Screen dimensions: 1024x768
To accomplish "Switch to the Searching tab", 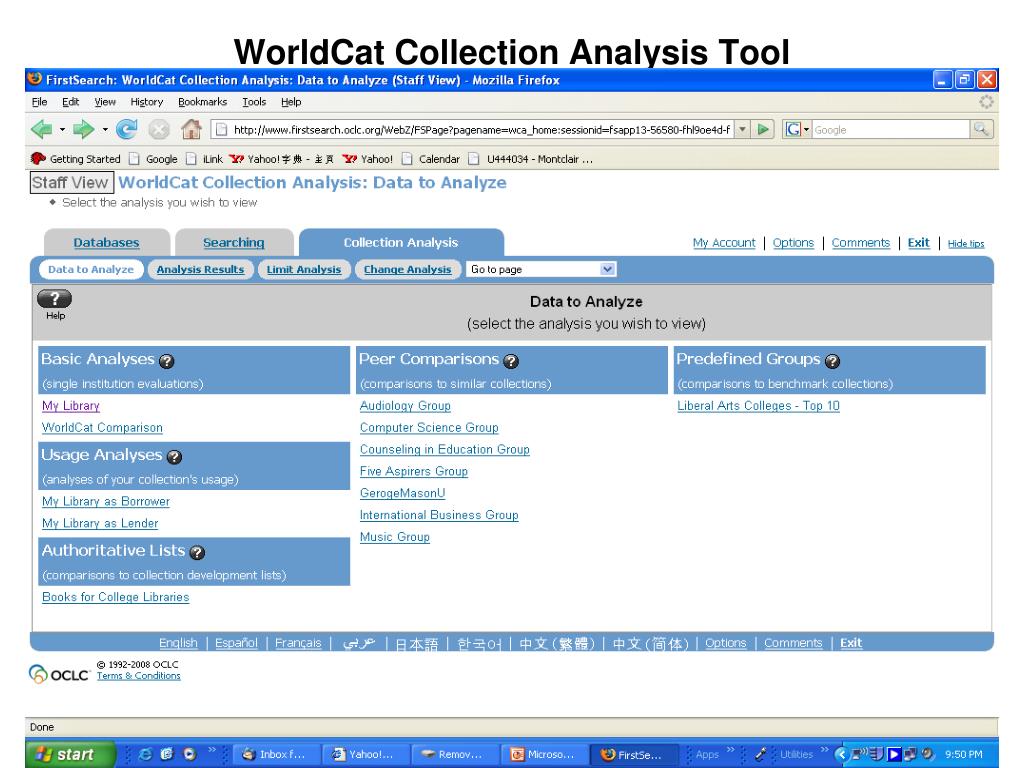I will 233,243.
